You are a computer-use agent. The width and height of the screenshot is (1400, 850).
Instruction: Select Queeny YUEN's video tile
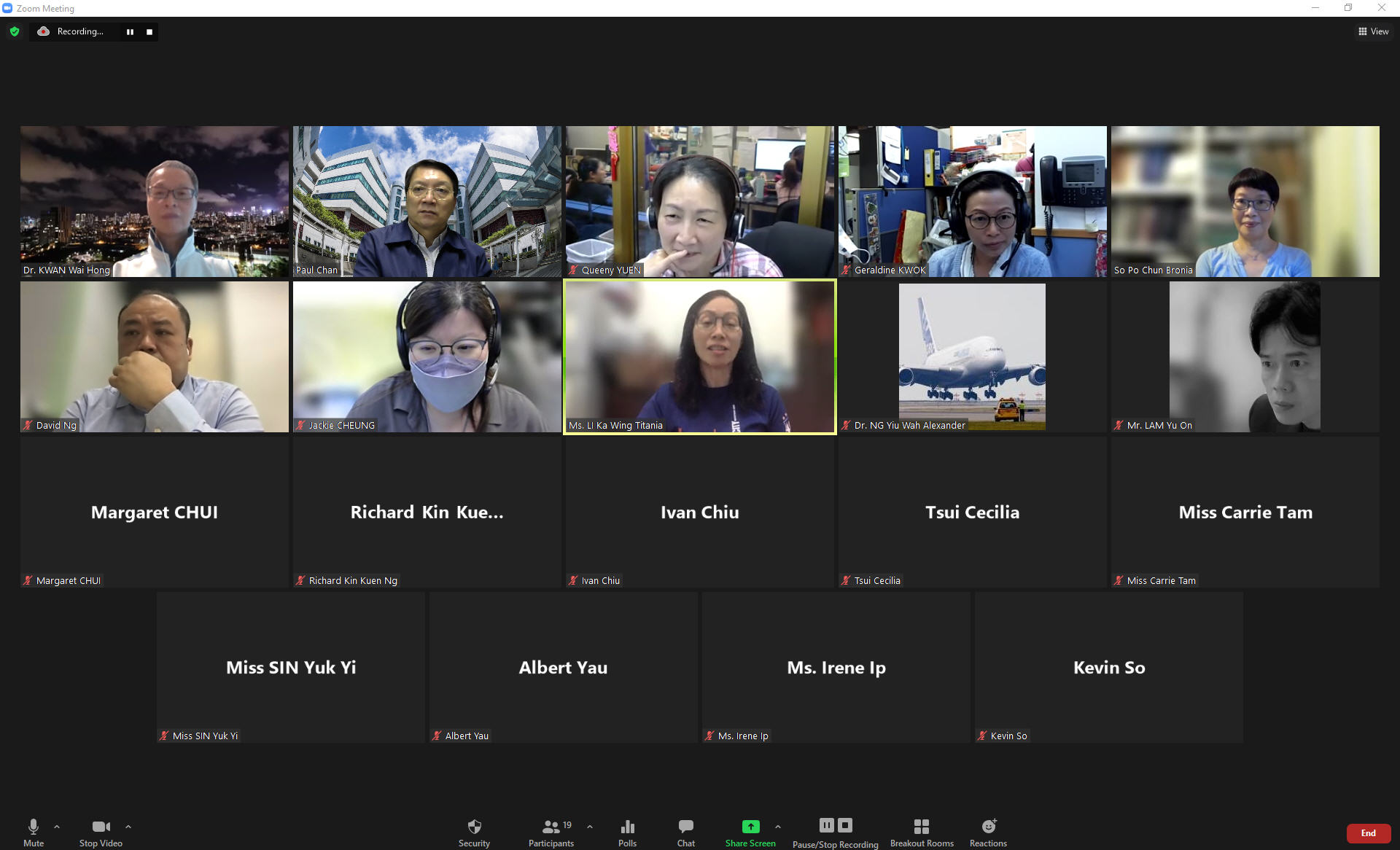700,201
